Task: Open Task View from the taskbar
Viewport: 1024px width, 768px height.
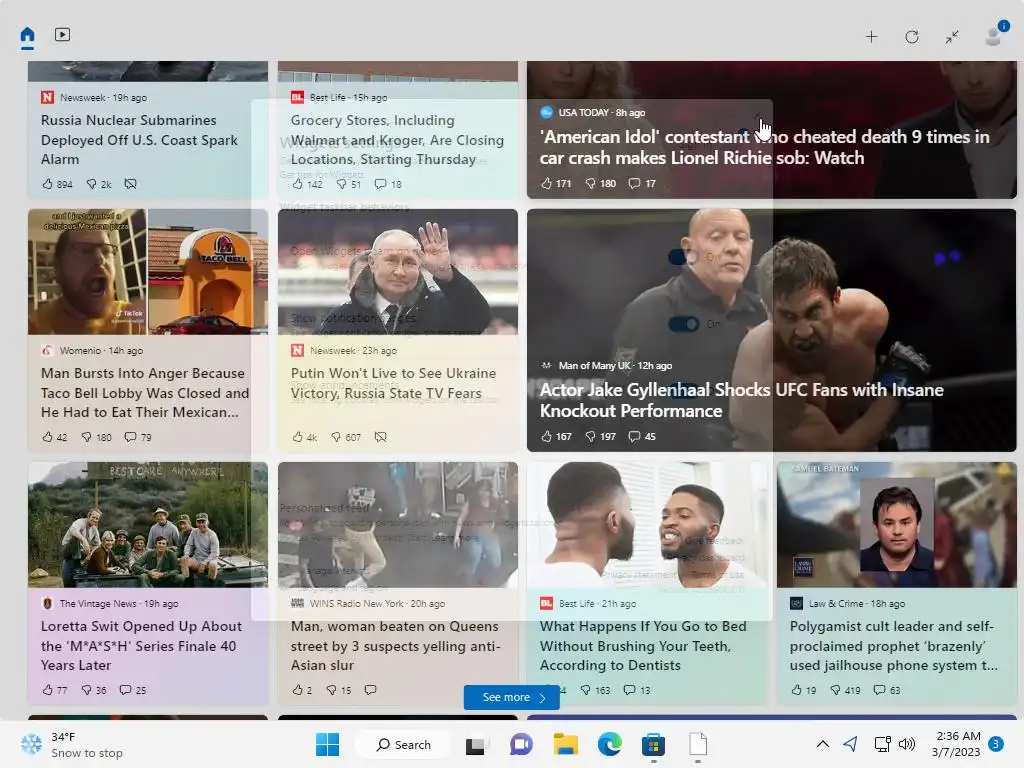Action: (x=475, y=744)
